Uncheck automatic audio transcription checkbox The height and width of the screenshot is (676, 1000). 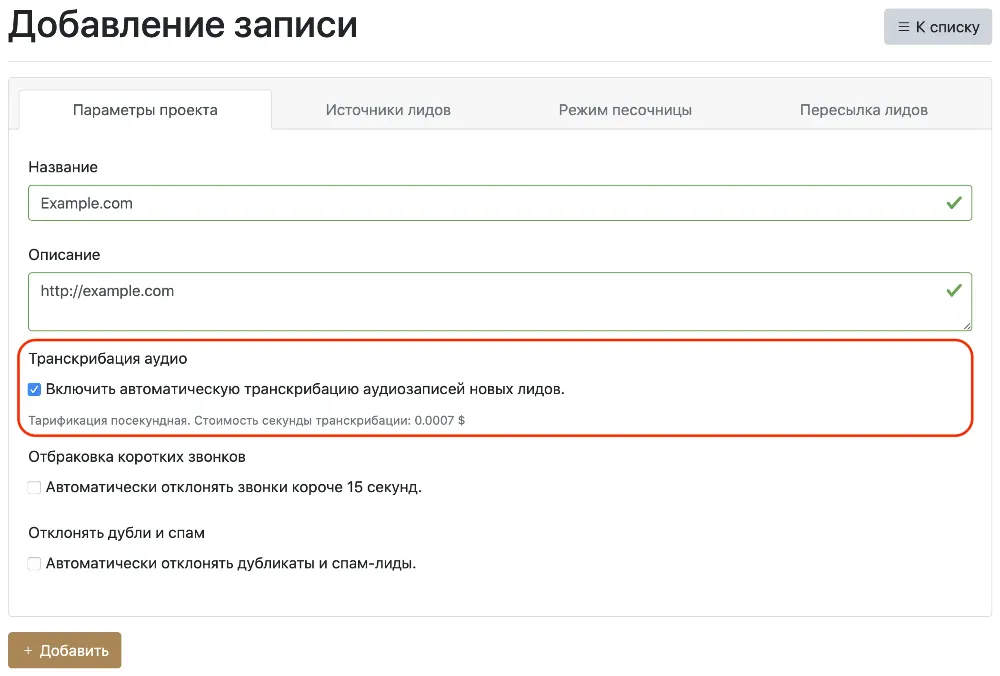click(x=34, y=390)
